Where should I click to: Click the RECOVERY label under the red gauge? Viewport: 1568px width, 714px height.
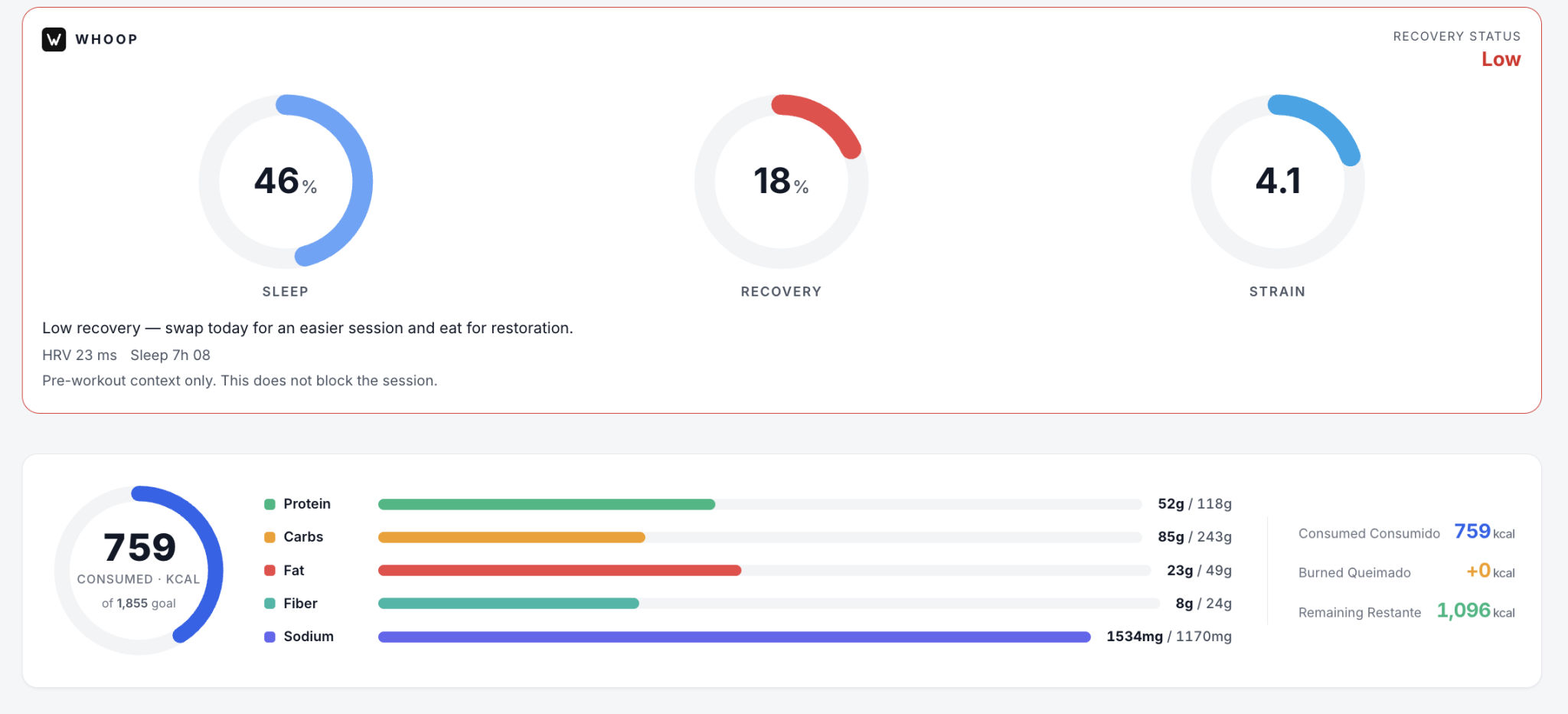[781, 292]
